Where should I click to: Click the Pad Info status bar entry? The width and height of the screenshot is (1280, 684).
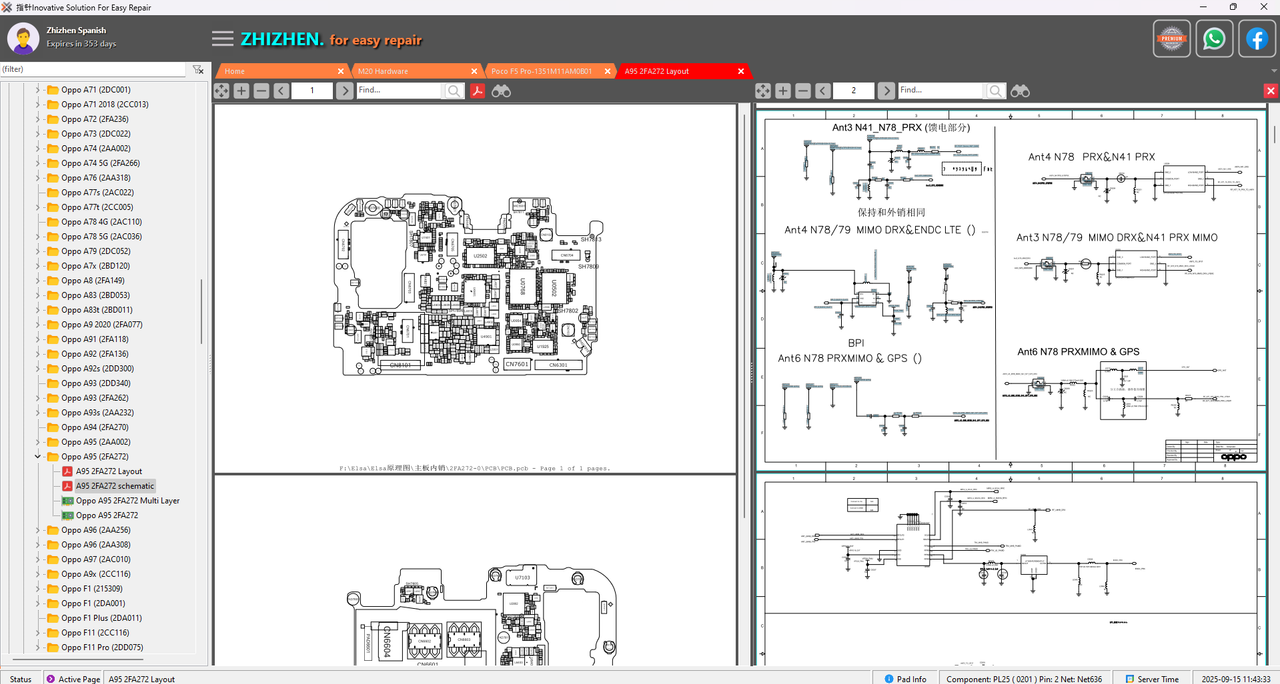tap(905, 679)
